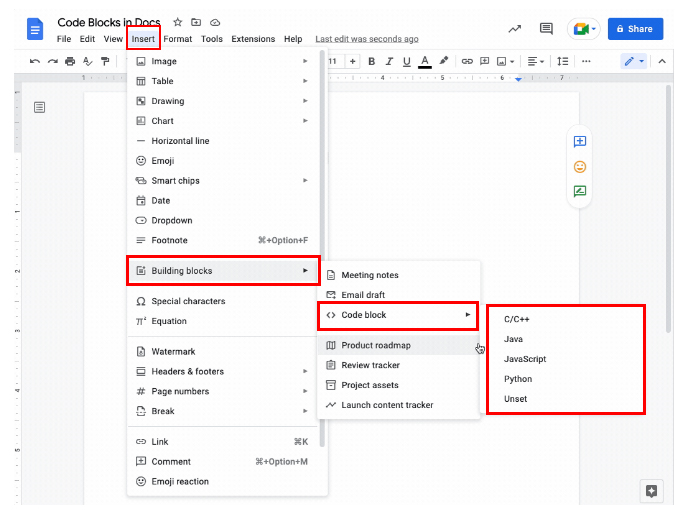Expand Smart chips submenu
This screenshot has height=510, width=677.
tap(223, 181)
